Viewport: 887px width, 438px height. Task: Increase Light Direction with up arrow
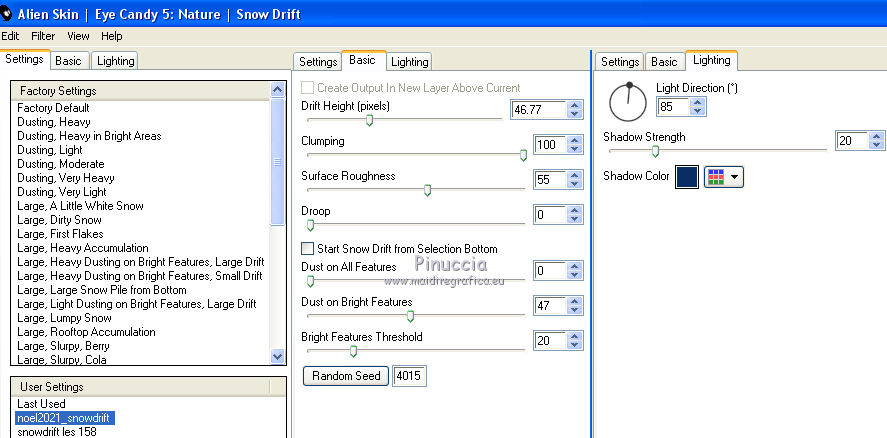click(x=697, y=102)
